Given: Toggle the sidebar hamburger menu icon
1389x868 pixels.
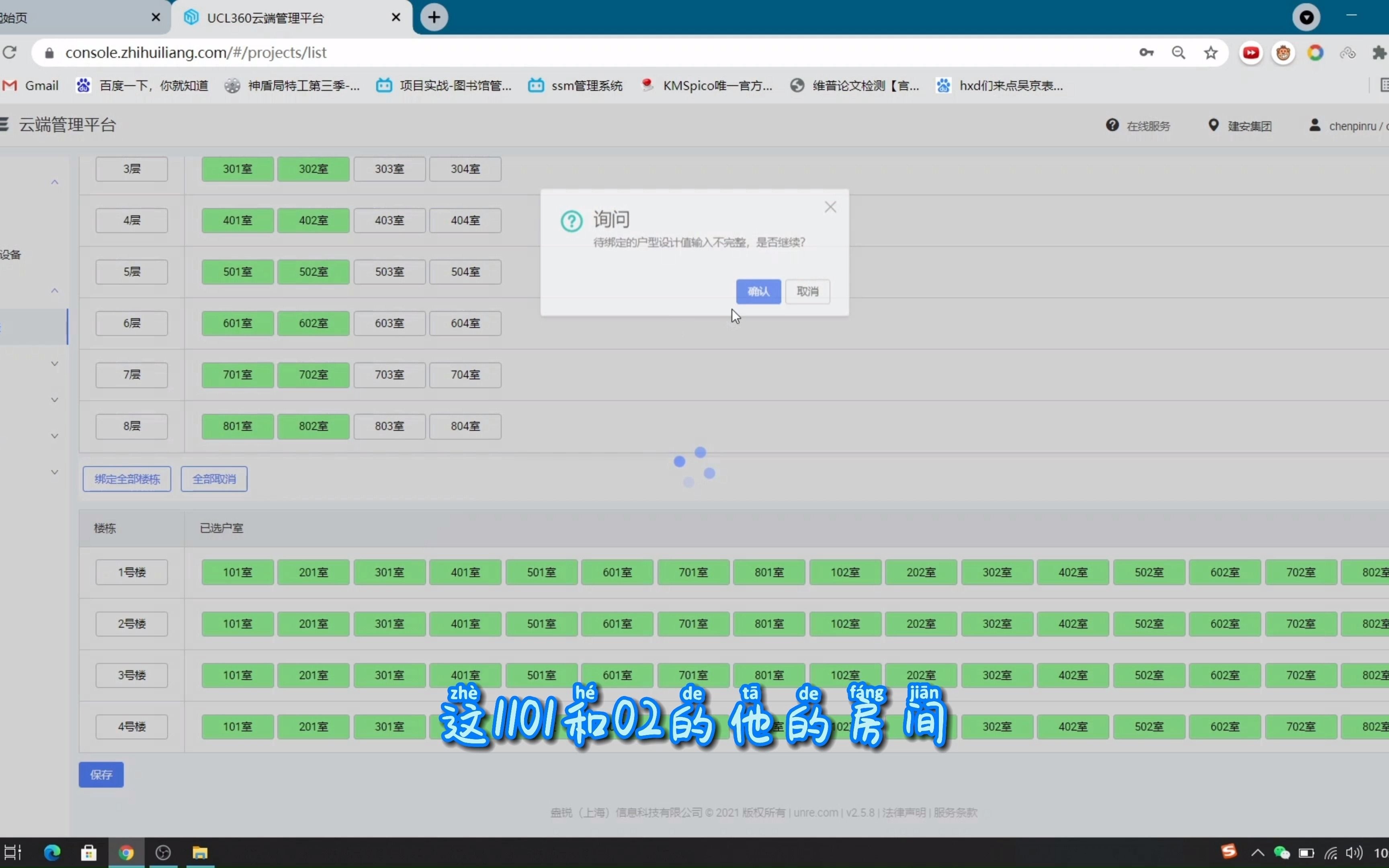Looking at the screenshot, I should 4,125.
